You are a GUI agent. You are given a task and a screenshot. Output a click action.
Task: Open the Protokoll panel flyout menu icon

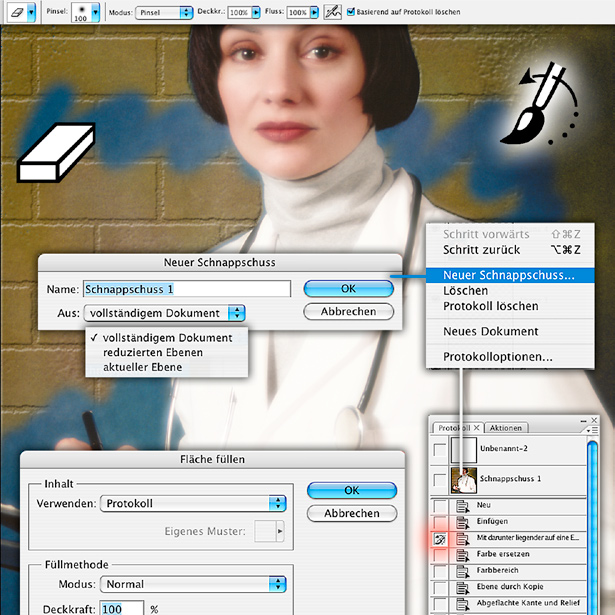click(592, 430)
